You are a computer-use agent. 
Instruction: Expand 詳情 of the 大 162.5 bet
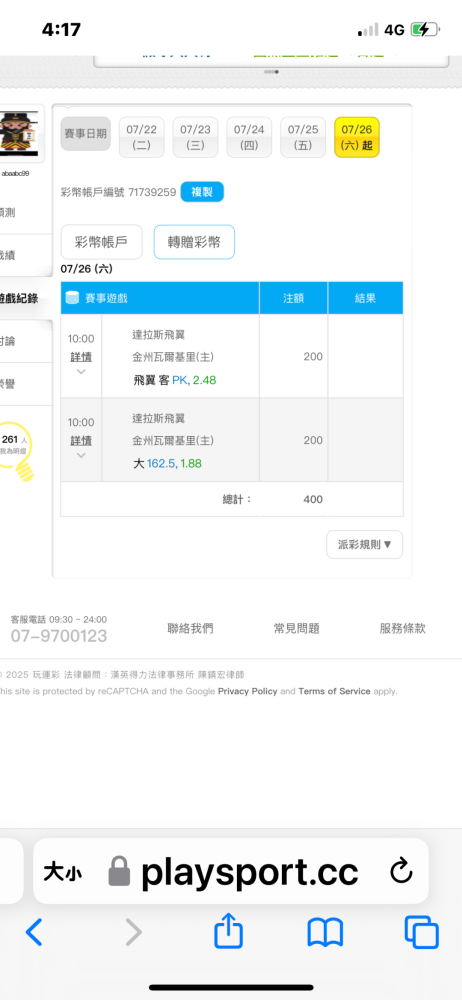coord(80,441)
